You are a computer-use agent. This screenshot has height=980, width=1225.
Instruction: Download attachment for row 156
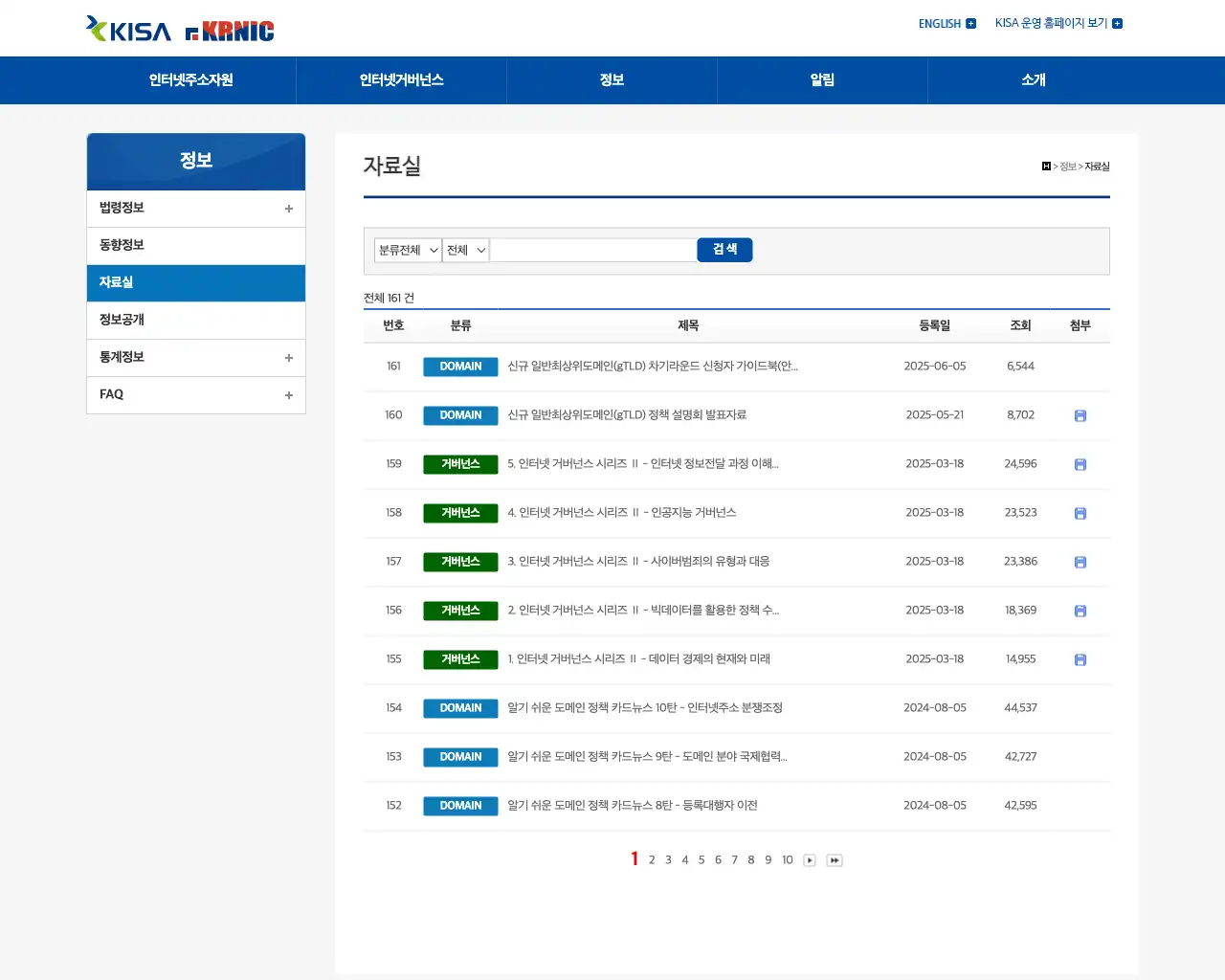1080,611
